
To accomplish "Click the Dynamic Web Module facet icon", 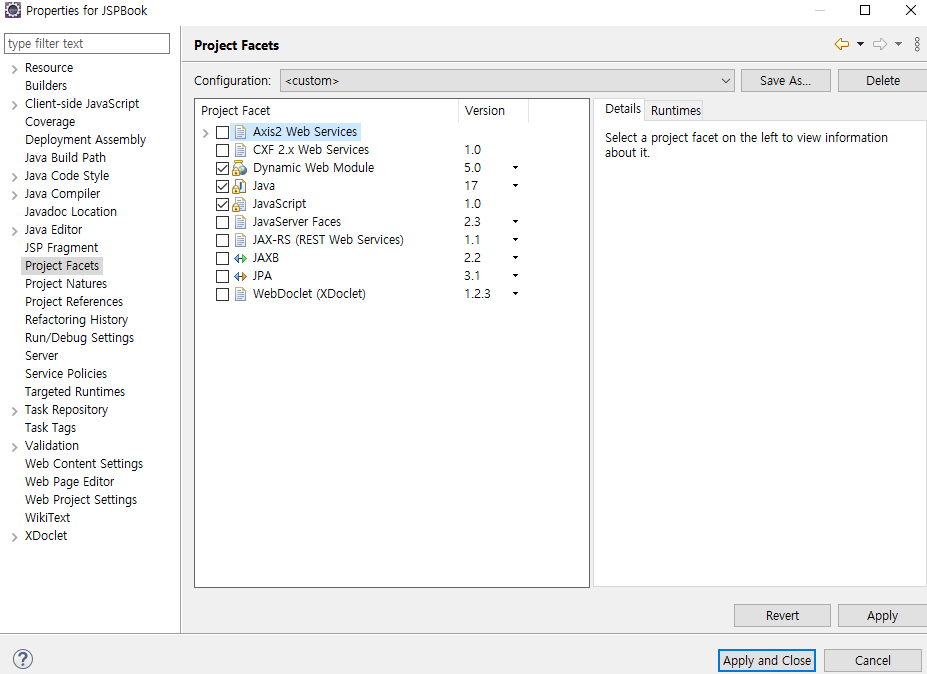I will coord(239,168).
